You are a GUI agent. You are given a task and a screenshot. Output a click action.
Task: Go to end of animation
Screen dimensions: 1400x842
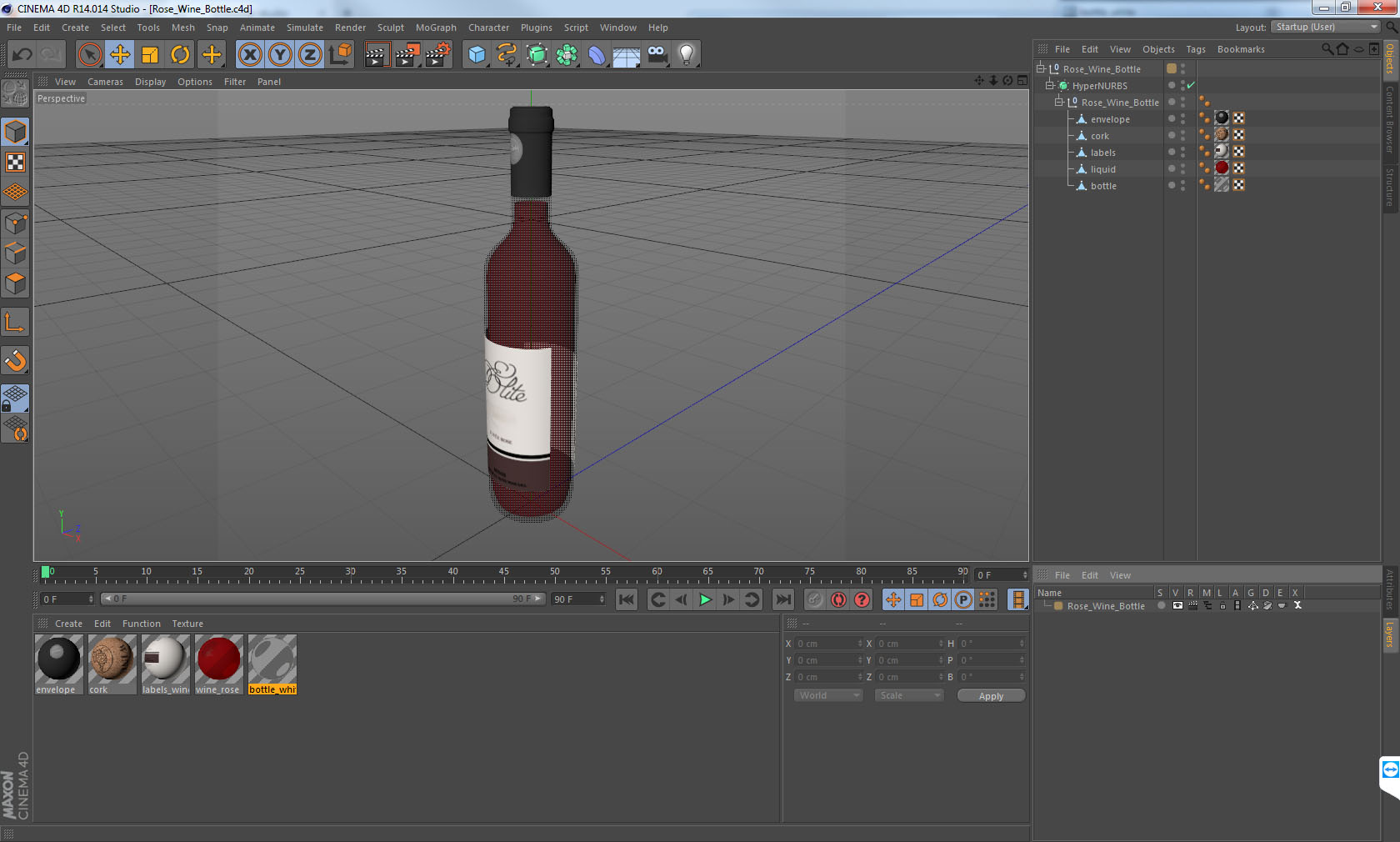click(783, 599)
